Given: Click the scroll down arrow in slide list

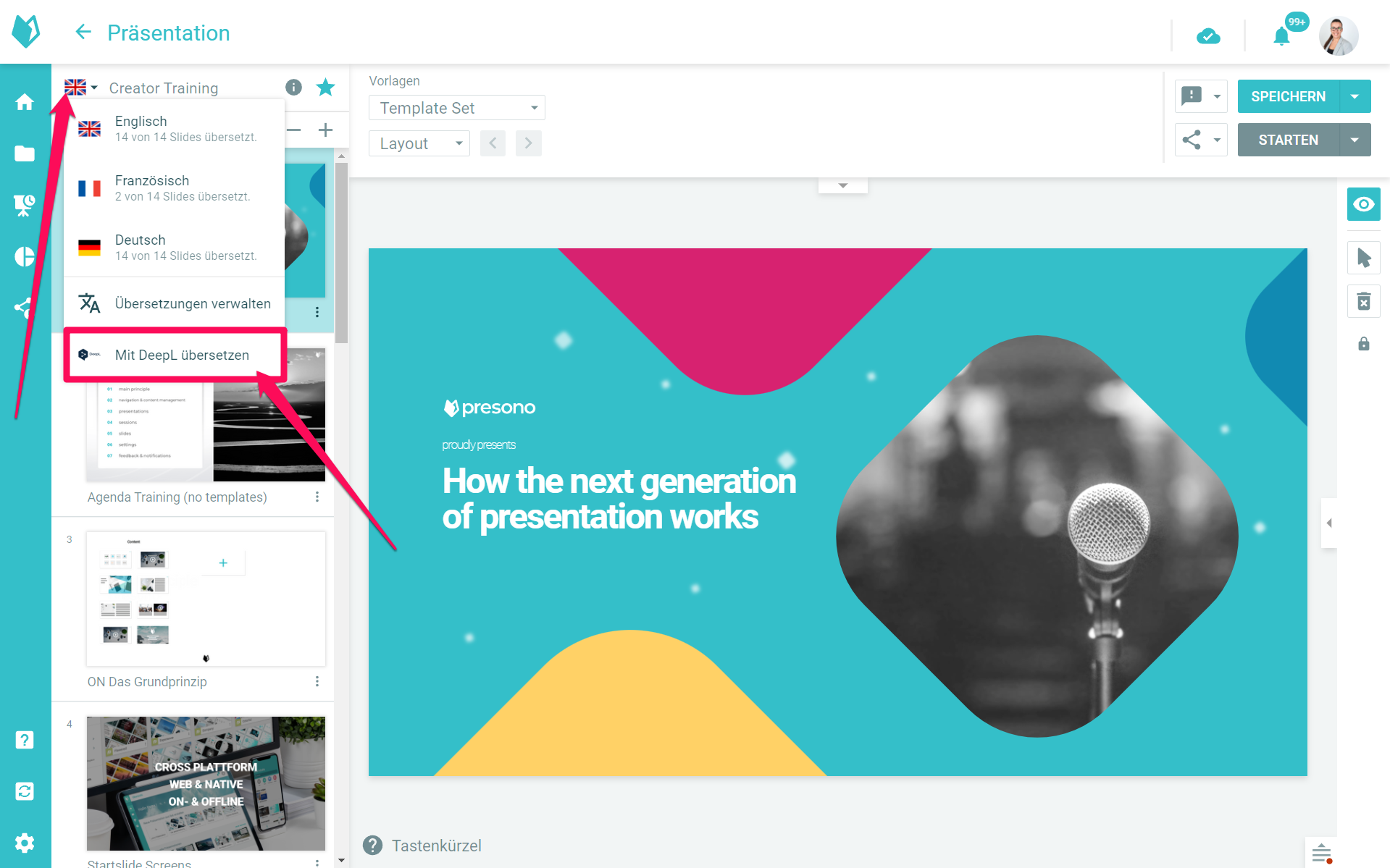Looking at the screenshot, I should (341, 861).
